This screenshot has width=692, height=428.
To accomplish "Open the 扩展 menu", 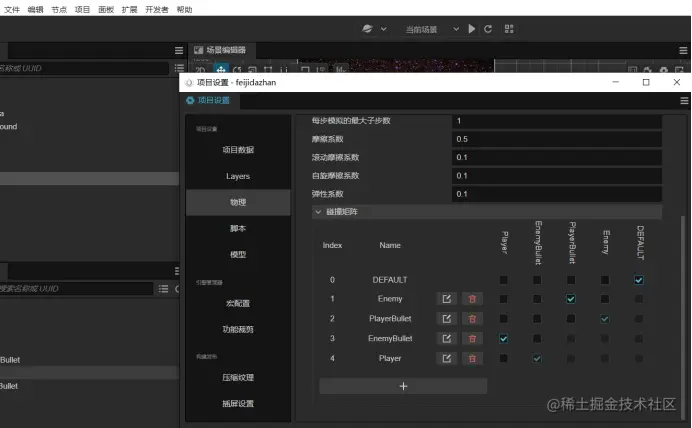I will pos(129,9).
